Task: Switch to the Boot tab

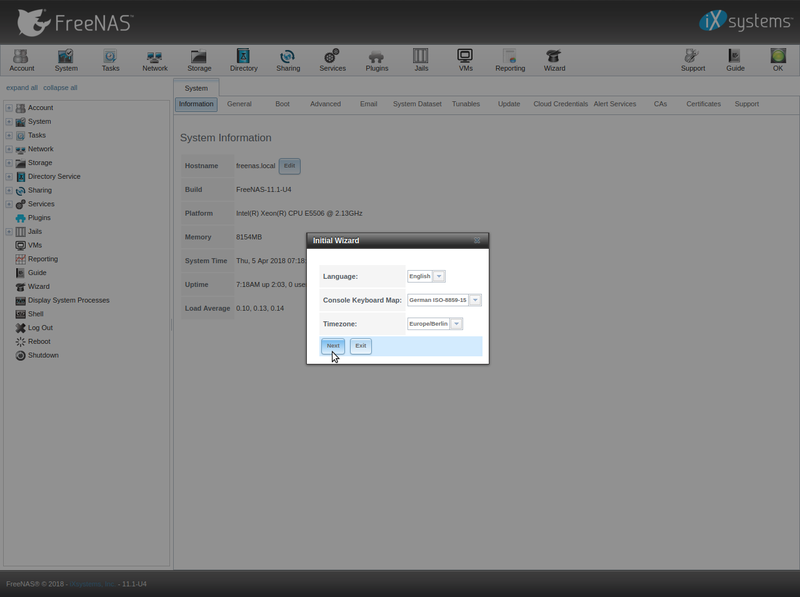Action: [282, 104]
